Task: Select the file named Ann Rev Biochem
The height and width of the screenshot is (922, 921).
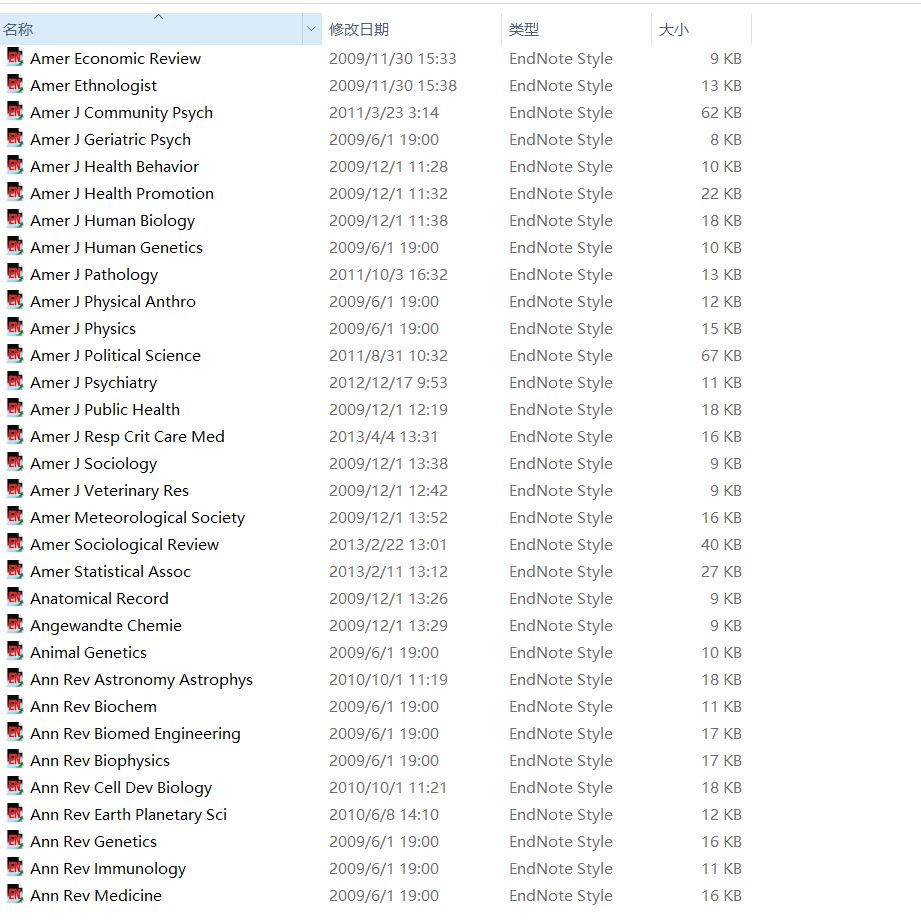Action: point(94,706)
